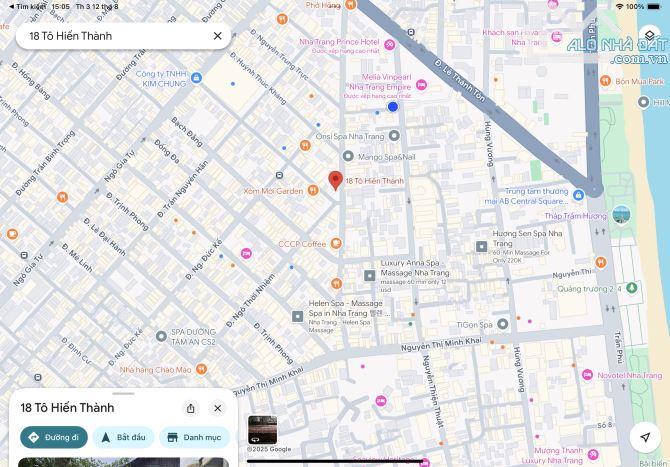Open the Danh mục chip

coord(194,437)
